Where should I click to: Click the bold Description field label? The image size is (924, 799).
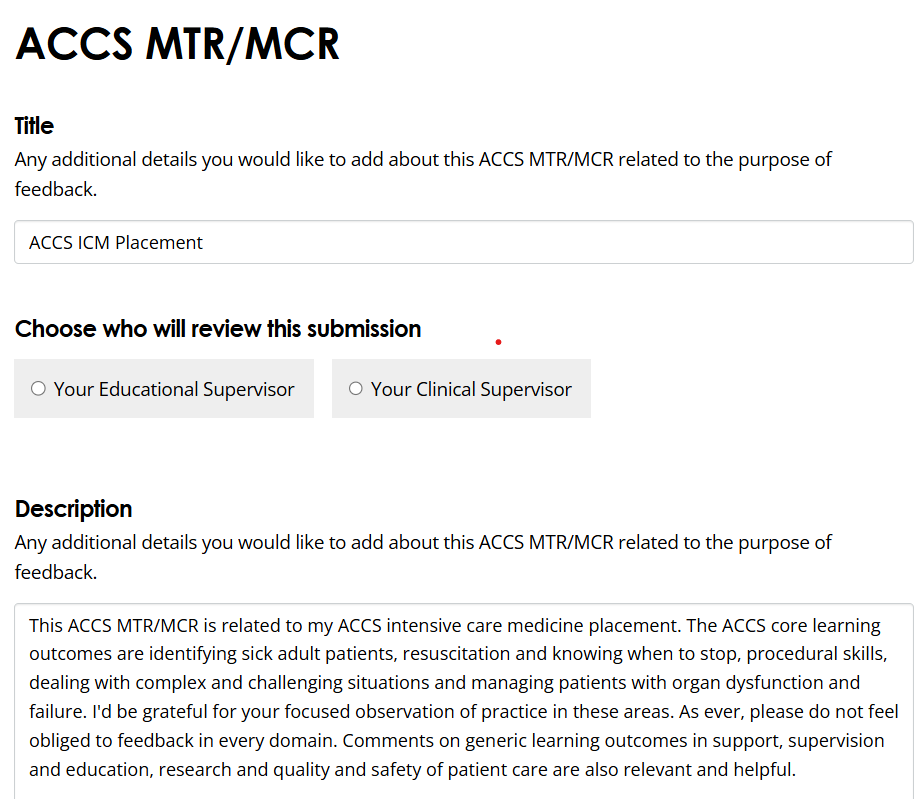click(x=74, y=509)
